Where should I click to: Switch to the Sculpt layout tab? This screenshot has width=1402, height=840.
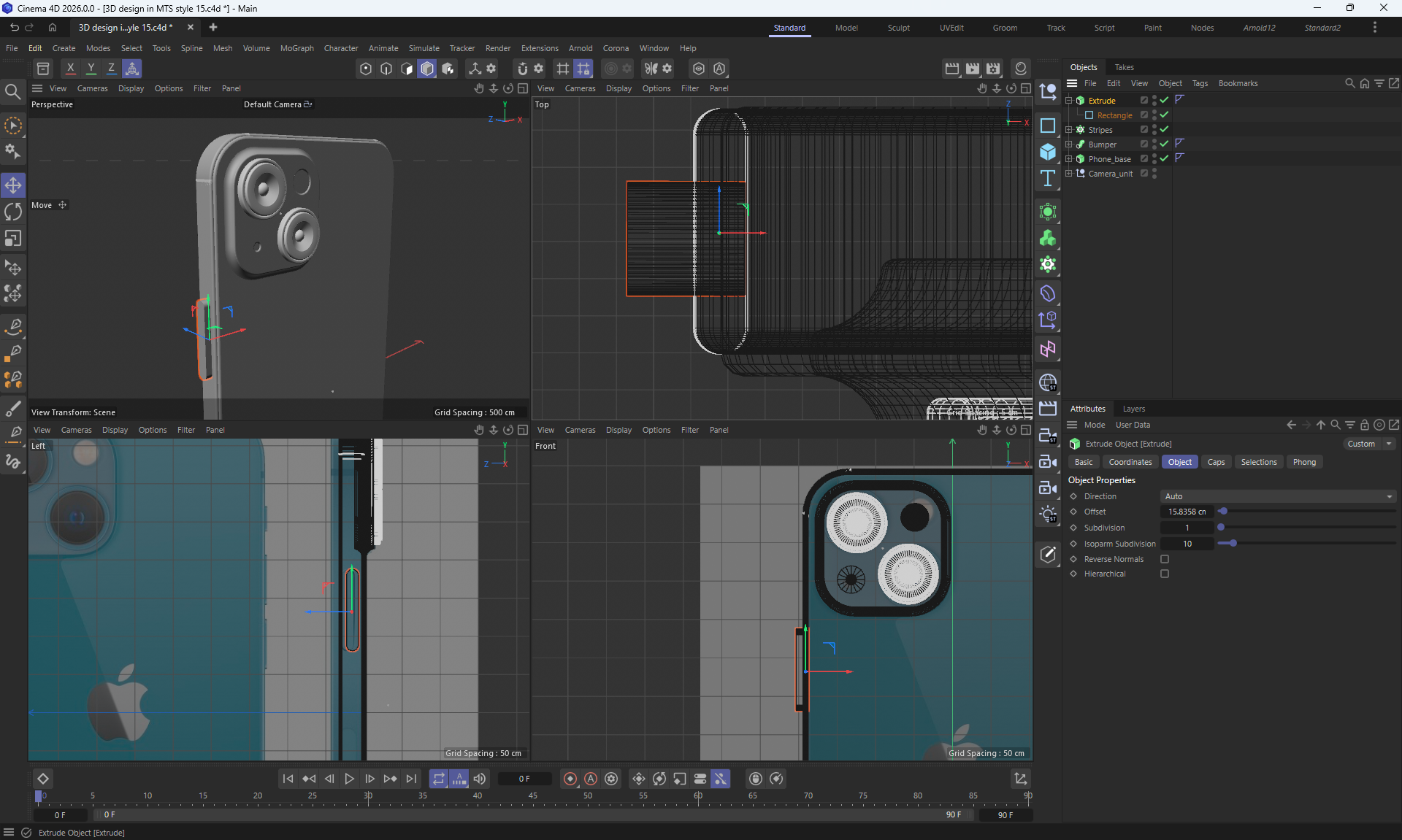[x=898, y=28]
